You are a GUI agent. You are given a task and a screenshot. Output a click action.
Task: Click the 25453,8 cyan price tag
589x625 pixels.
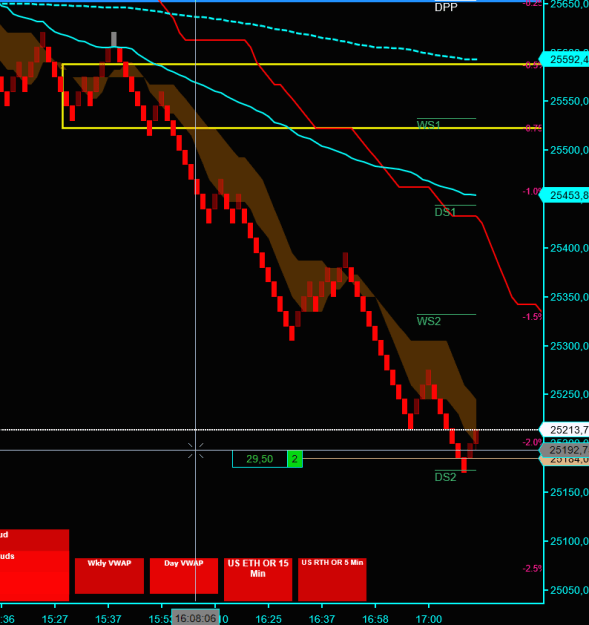[564, 195]
